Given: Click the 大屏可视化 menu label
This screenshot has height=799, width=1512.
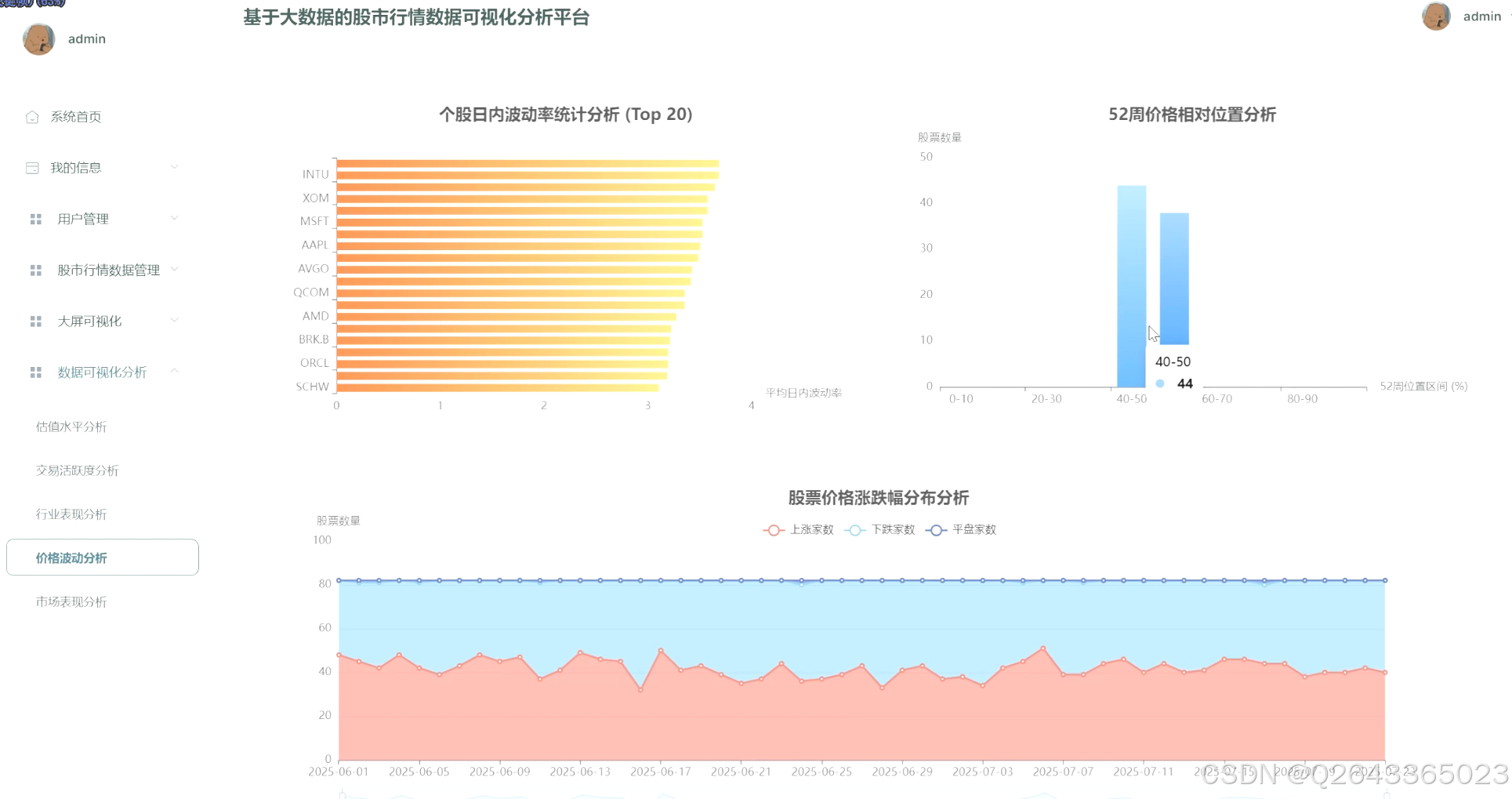Looking at the screenshot, I should pos(89,321).
